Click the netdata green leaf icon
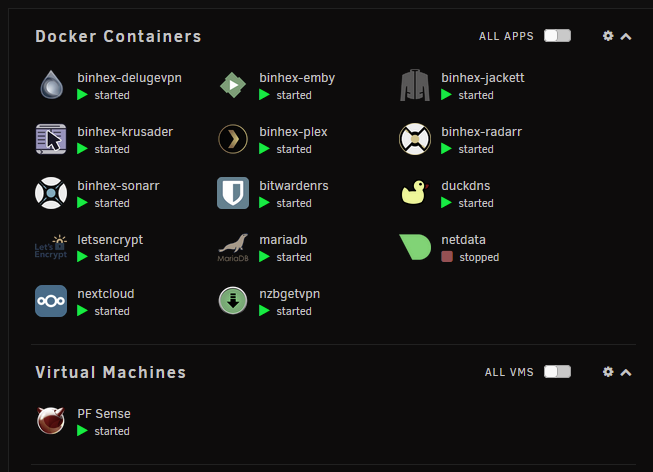 [x=415, y=247]
